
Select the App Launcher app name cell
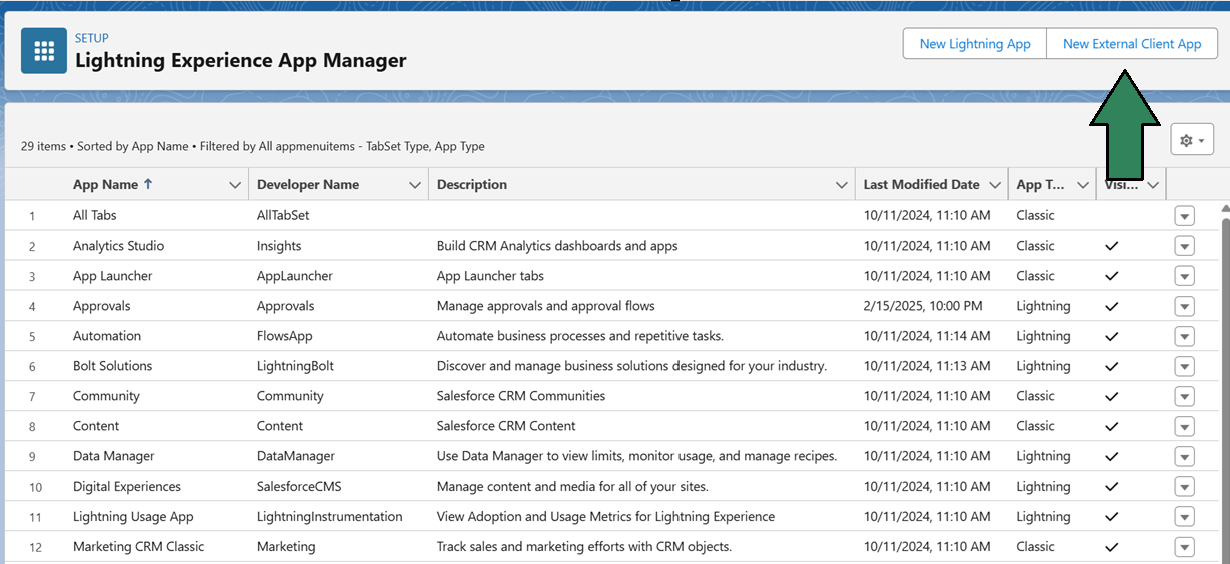113,275
